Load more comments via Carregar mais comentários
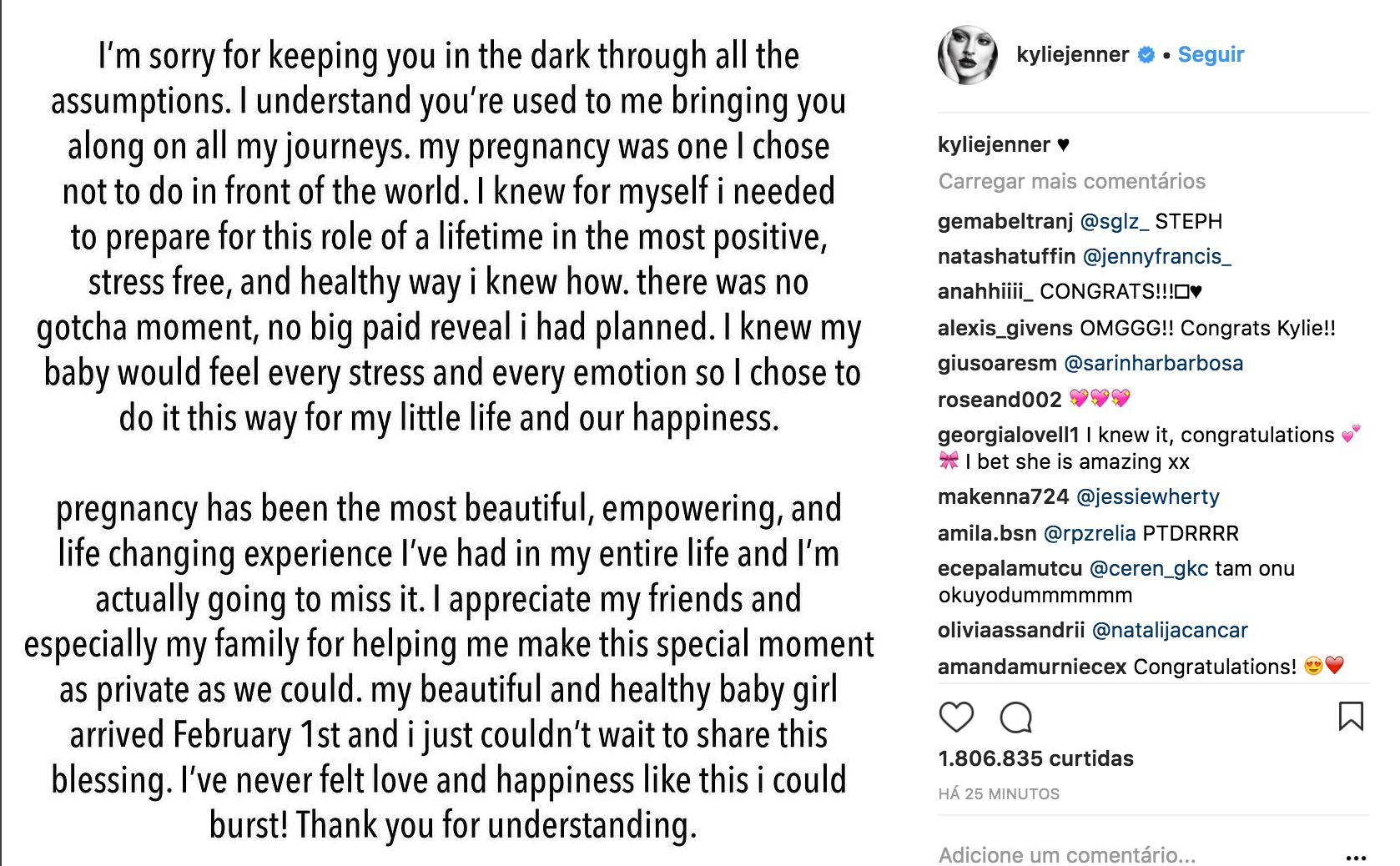 [1071, 181]
